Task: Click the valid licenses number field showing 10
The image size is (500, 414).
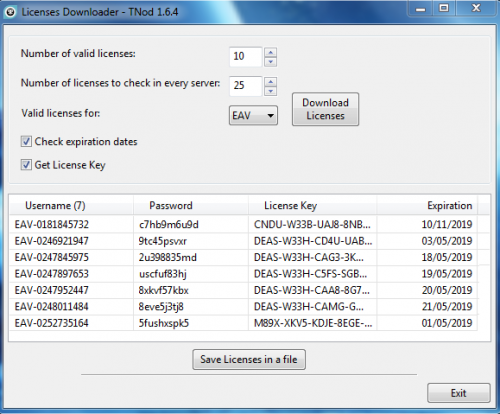Action: pyautogui.click(x=246, y=57)
